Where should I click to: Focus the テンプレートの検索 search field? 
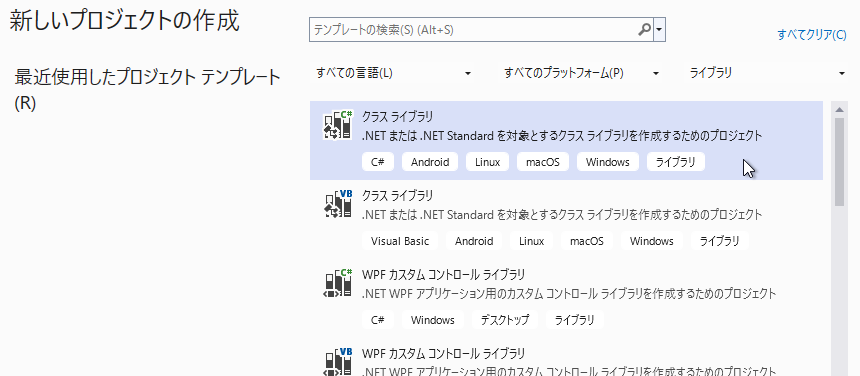click(474, 30)
